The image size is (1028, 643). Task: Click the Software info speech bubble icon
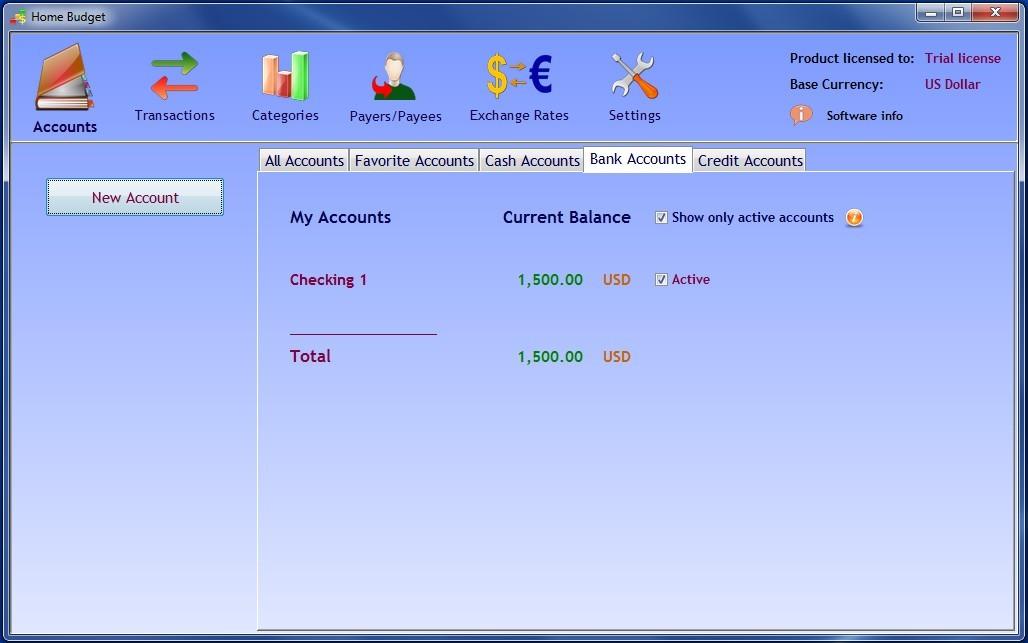(801, 115)
